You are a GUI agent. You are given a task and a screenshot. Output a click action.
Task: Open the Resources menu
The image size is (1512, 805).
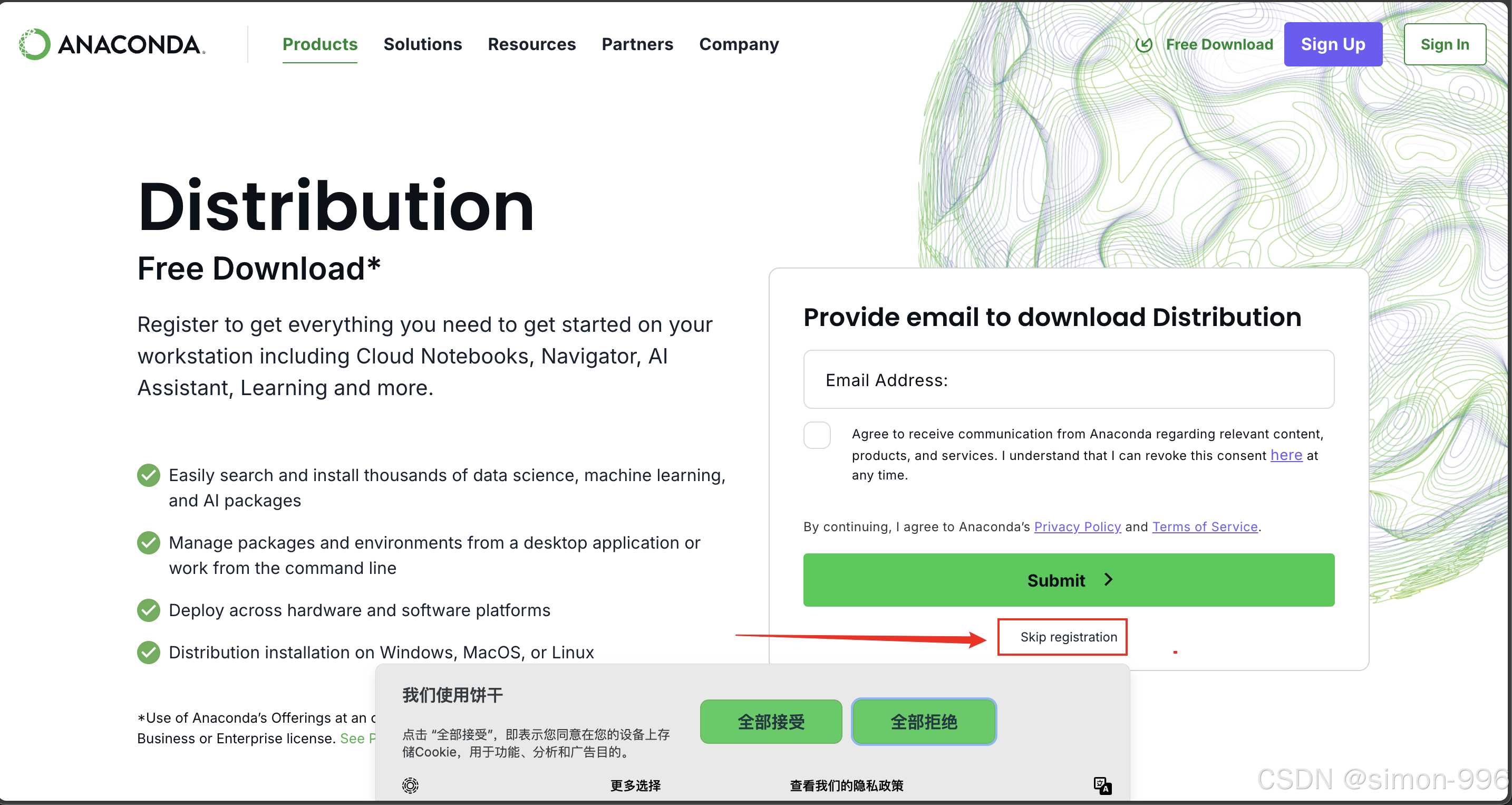click(x=532, y=44)
